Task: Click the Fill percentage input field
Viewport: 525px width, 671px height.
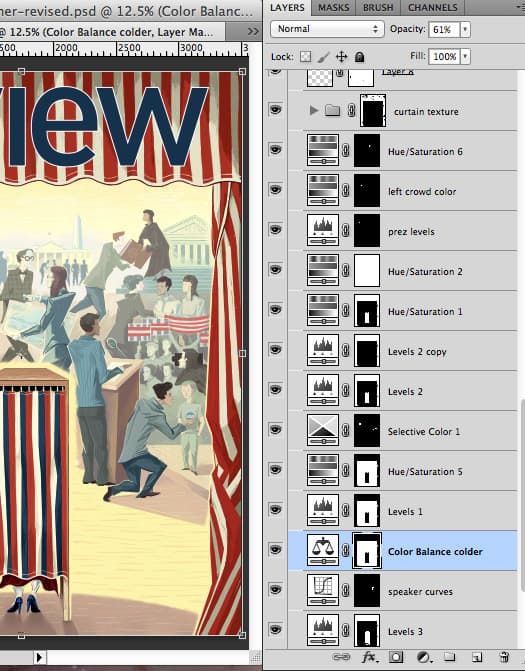Action: [444, 56]
